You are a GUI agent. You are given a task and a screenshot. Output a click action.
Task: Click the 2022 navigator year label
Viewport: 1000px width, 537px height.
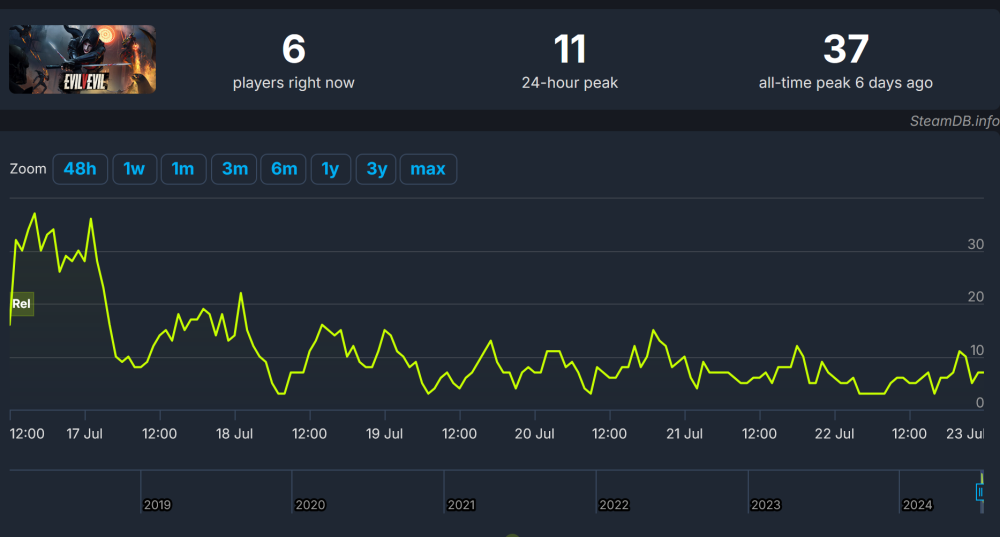(x=613, y=505)
